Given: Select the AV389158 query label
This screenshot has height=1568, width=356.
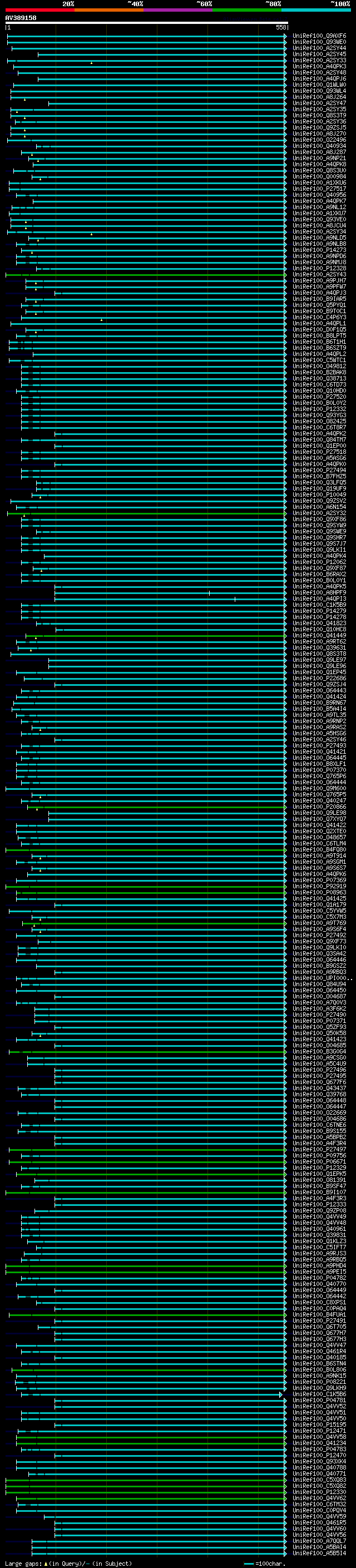Looking at the screenshot, I should pyautogui.click(x=21, y=18).
